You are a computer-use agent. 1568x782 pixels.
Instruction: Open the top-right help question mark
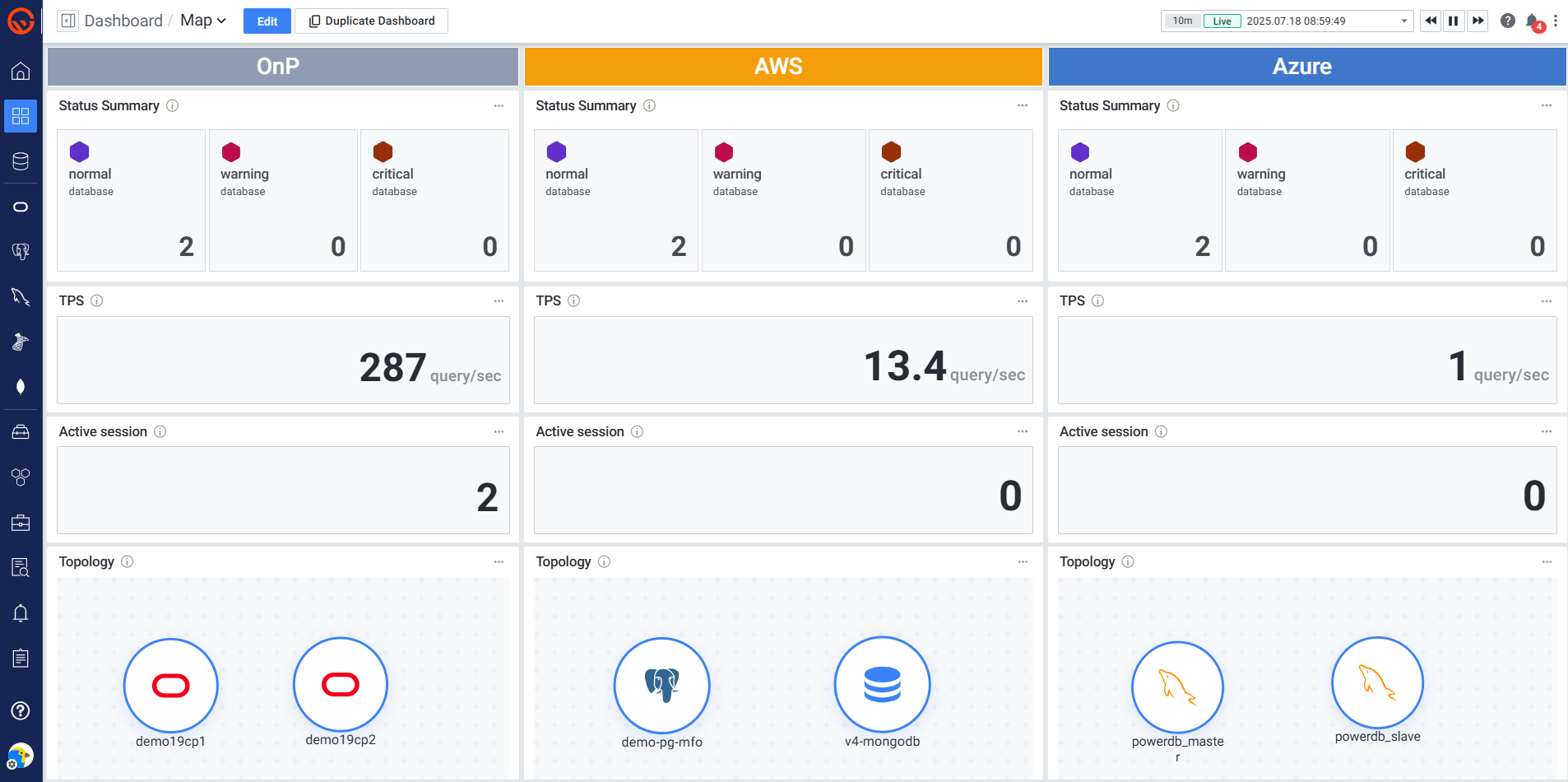click(1507, 21)
